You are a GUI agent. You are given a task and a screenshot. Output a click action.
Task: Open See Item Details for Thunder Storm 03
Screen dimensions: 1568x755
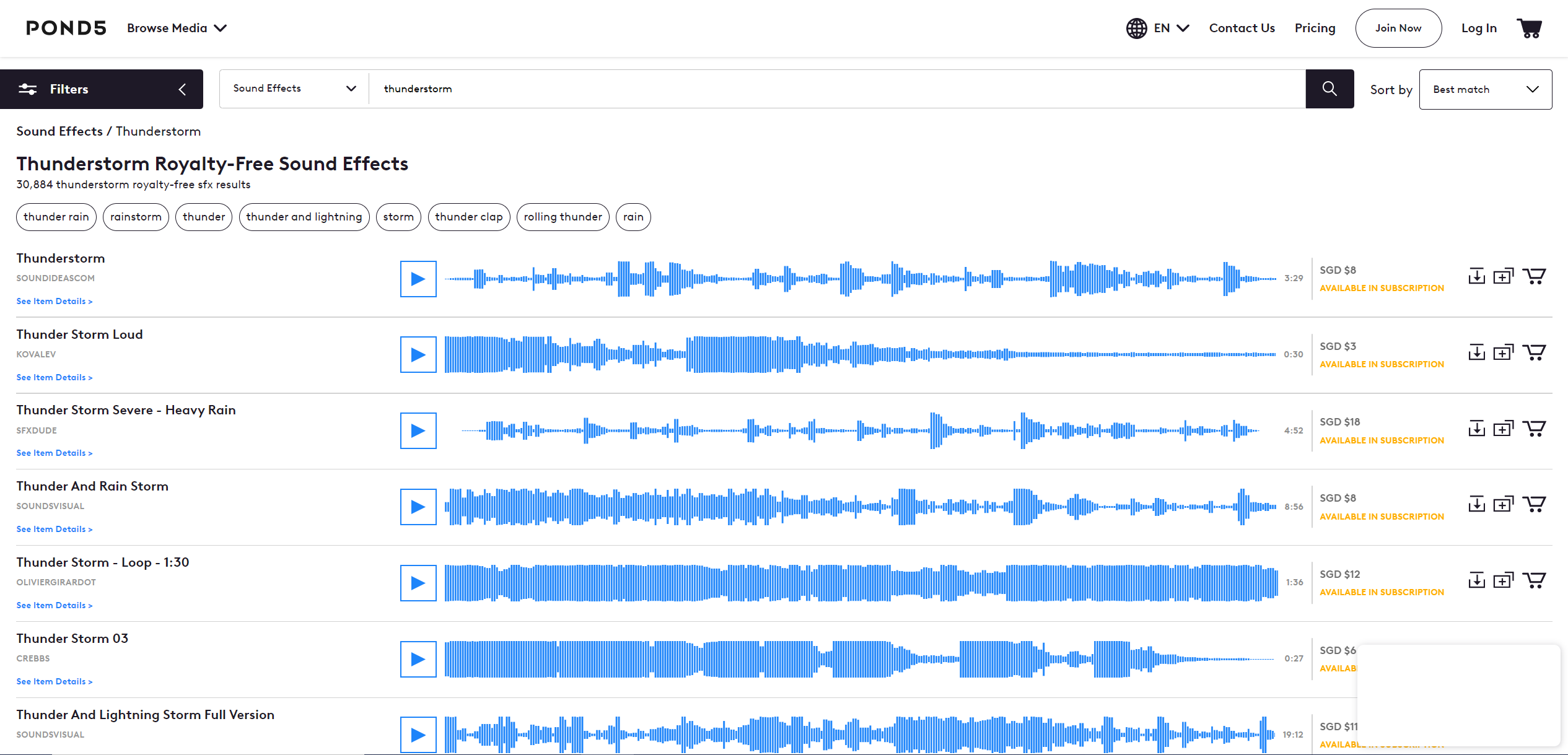tap(54, 681)
